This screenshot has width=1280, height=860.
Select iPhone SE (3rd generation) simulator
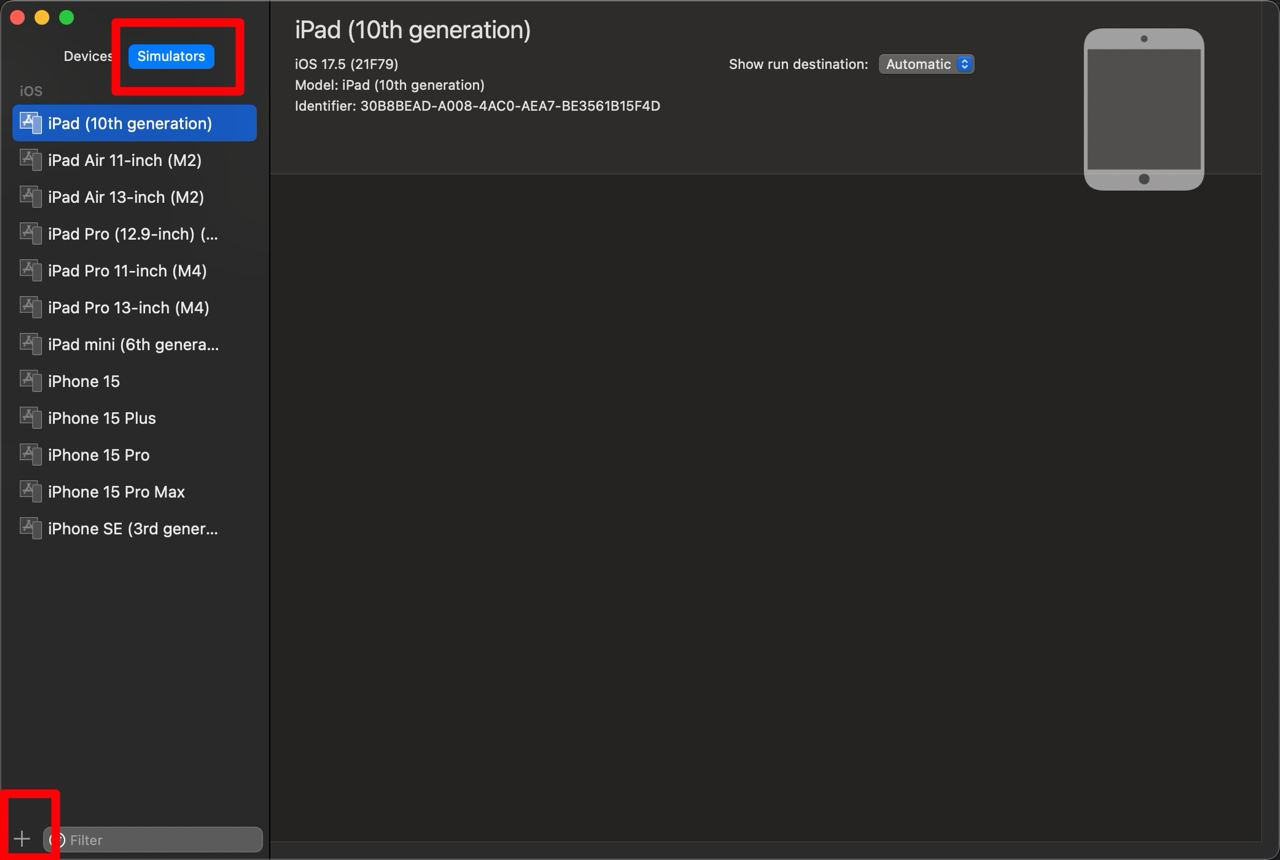coord(134,529)
